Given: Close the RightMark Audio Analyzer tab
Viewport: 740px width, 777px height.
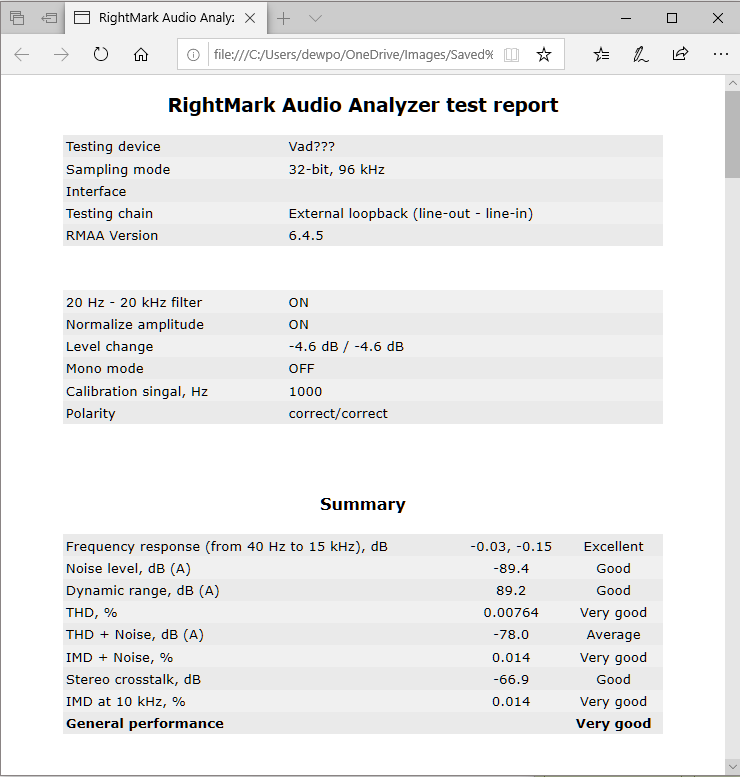Looking at the screenshot, I should point(250,18).
